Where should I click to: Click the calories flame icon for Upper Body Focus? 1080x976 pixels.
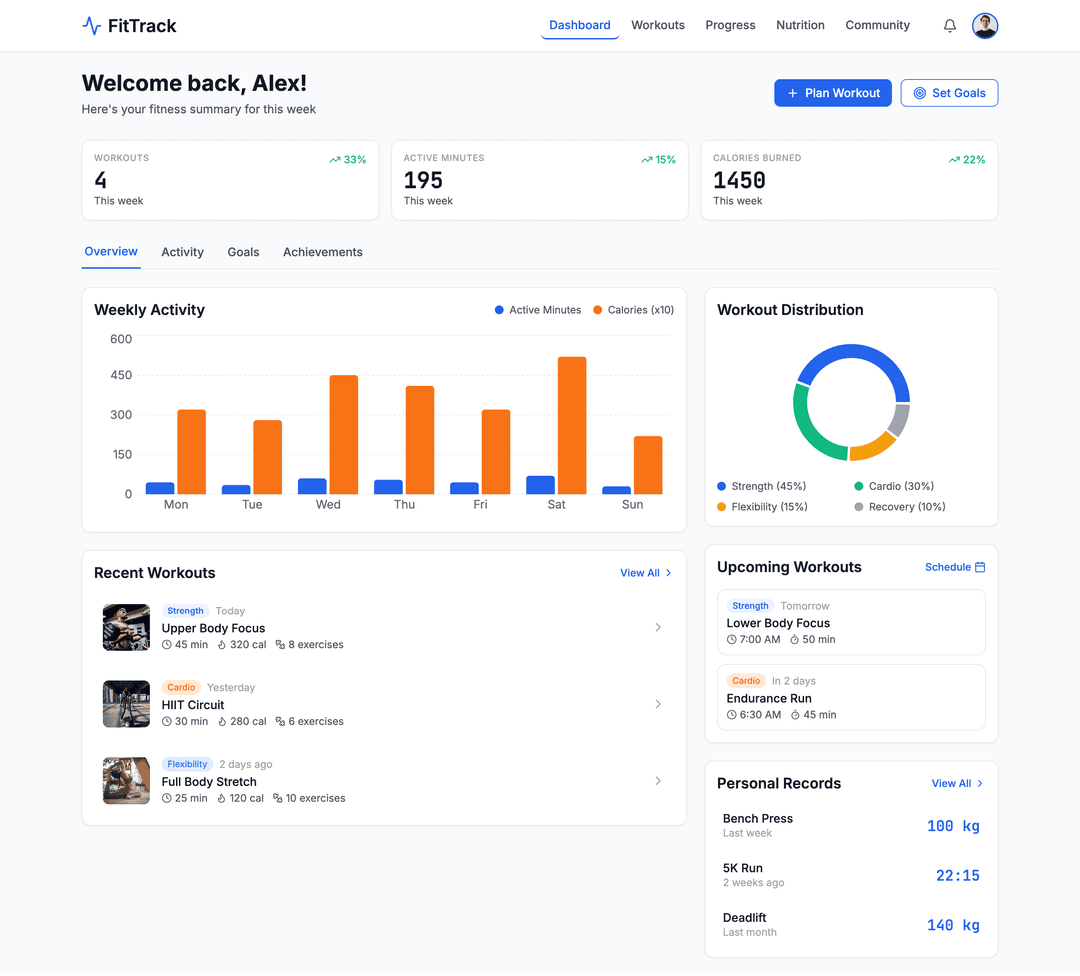(224, 644)
